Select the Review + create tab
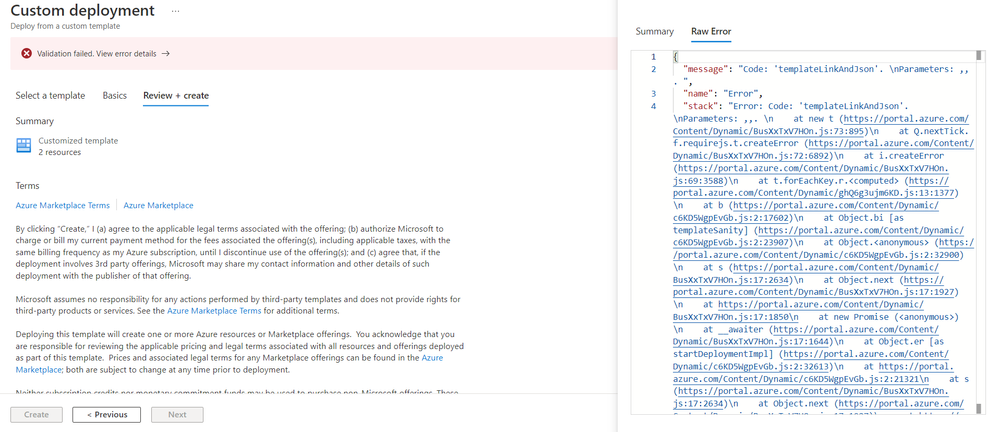 pos(176,96)
